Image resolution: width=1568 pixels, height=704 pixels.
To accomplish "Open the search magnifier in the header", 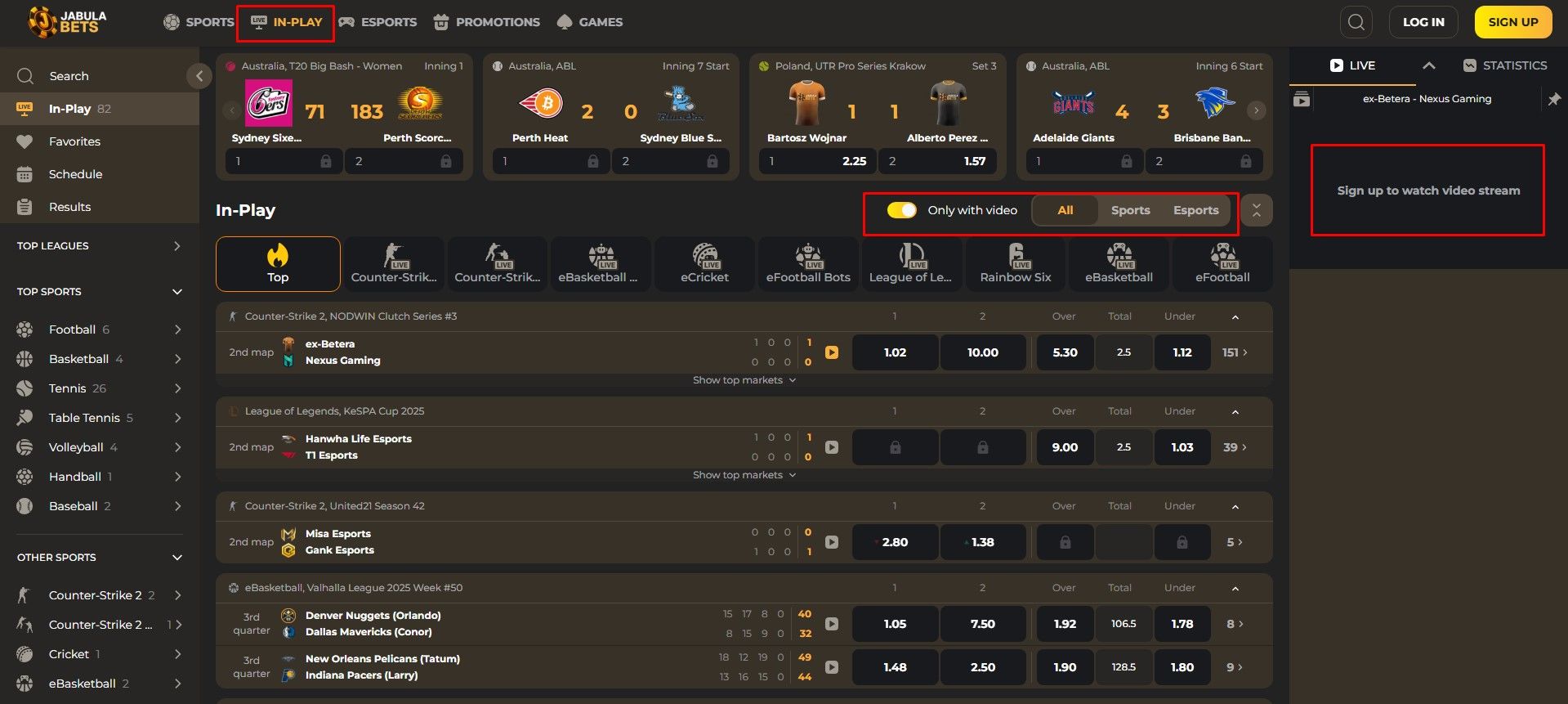I will coord(1356,22).
